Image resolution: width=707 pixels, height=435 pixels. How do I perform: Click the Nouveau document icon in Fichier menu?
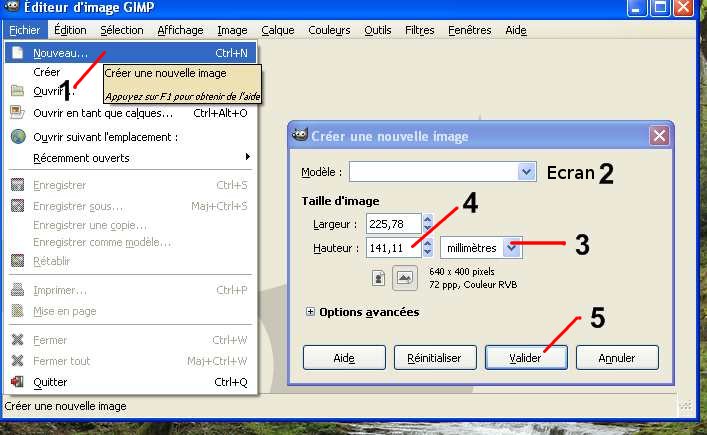pos(17,53)
